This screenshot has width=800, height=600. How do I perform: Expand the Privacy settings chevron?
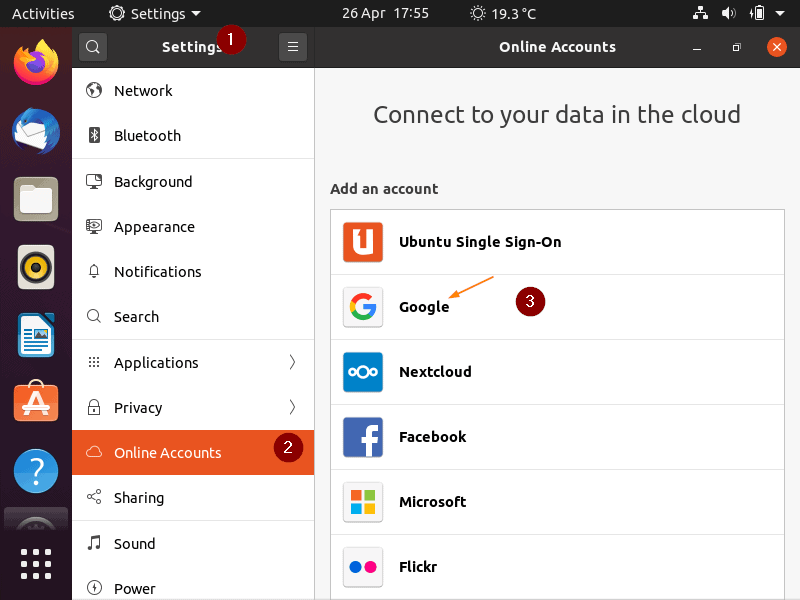coord(292,407)
